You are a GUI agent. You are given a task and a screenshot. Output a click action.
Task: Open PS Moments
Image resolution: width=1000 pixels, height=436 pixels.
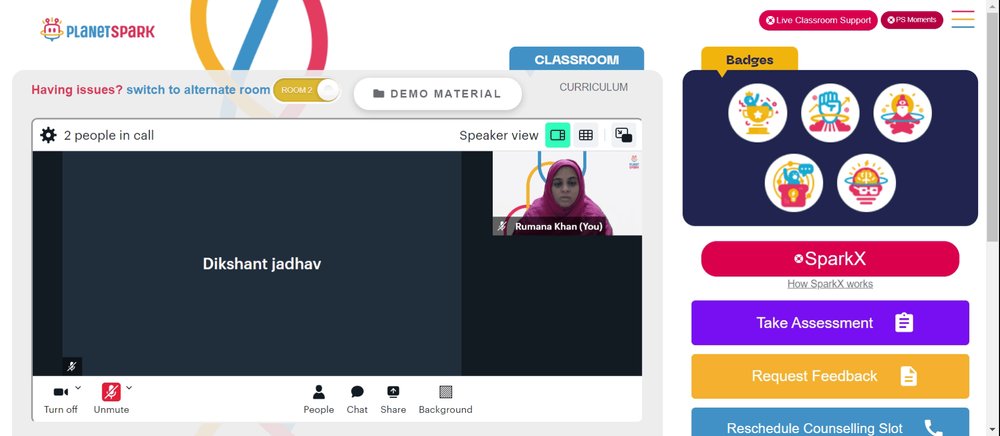[911, 20]
